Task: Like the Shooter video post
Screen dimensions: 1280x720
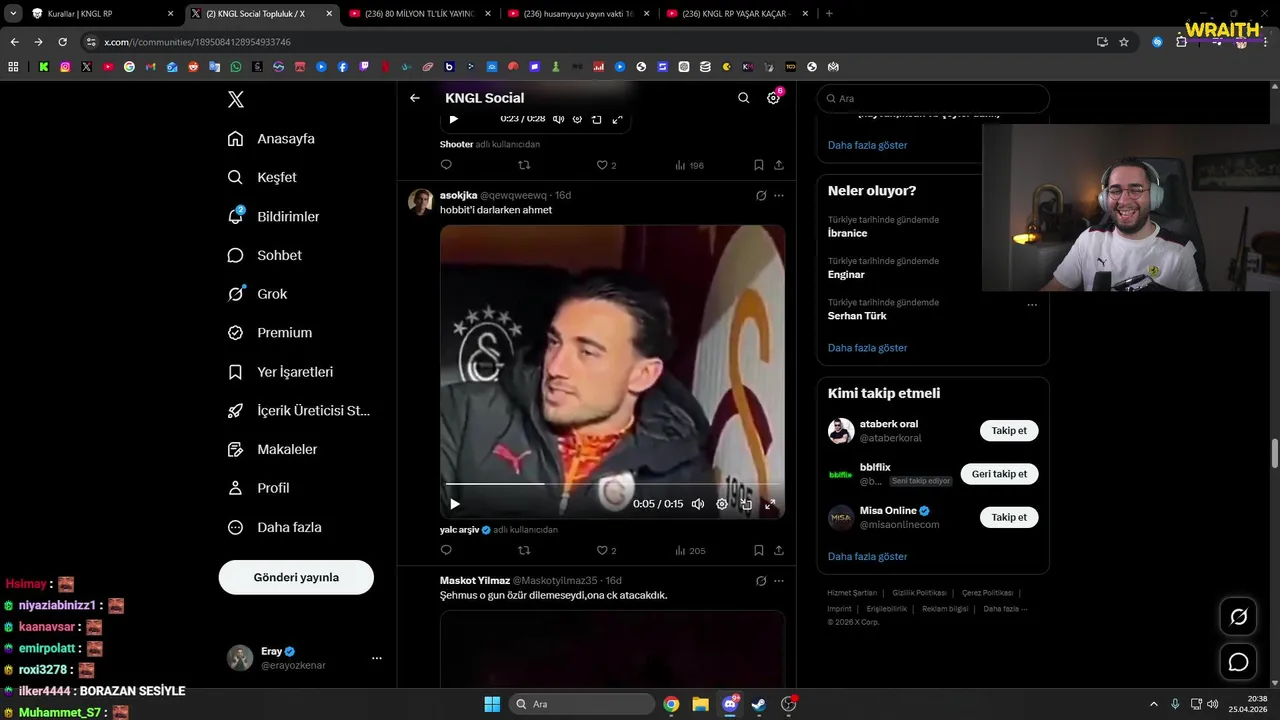Action: coord(606,165)
